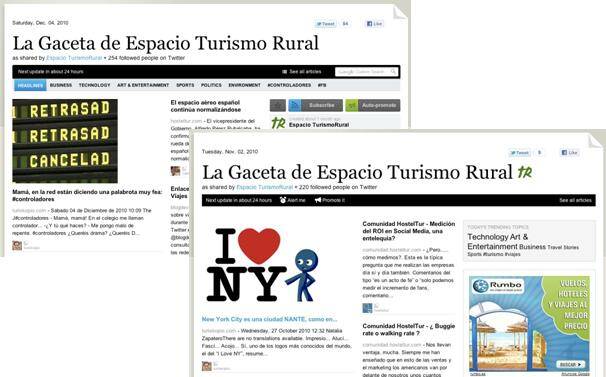This screenshot has height=377, width=606.
Task: Open the Art & Entertainment tab
Action: click(x=143, y=85)
